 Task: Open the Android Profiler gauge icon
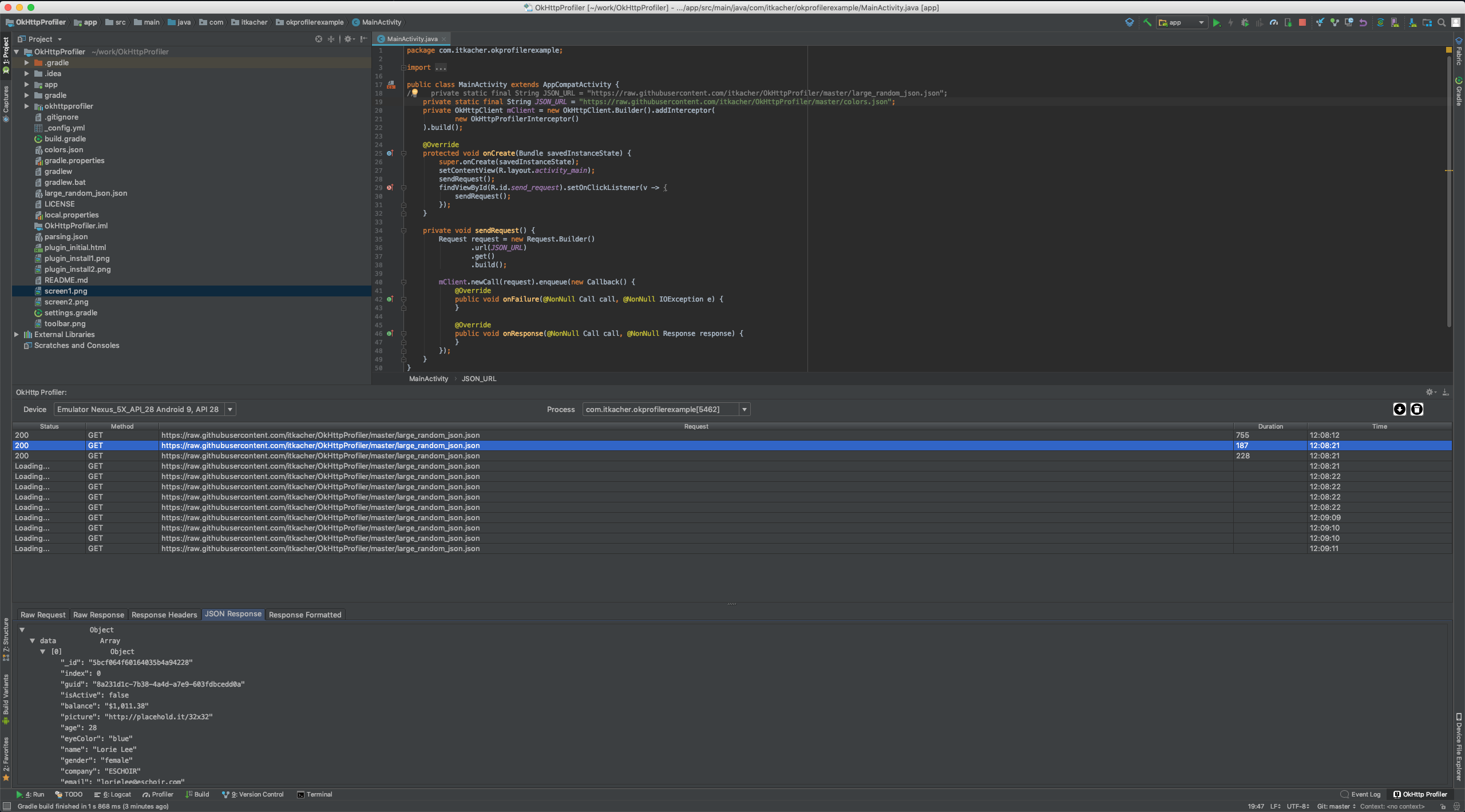pos(1273,23)
